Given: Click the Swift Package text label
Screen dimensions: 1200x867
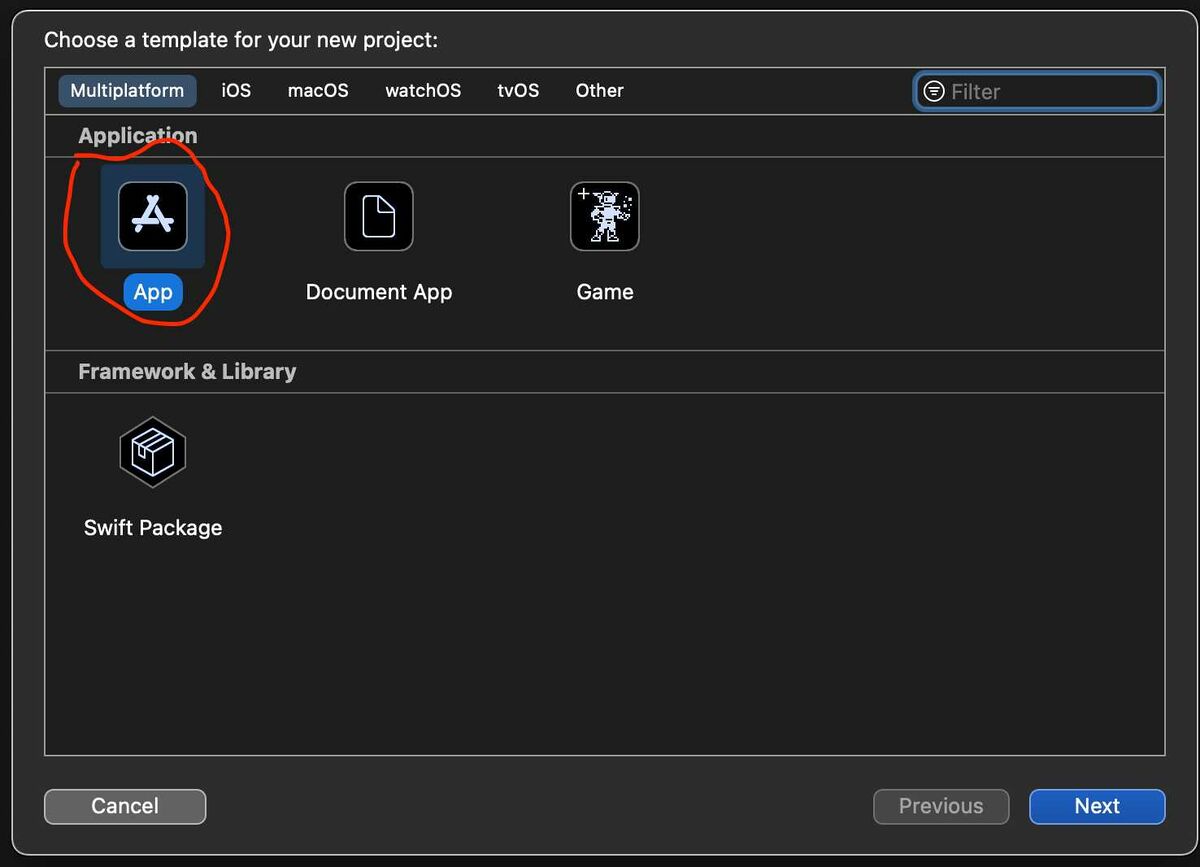Looking at the screenshot, I should pos(153,528).
